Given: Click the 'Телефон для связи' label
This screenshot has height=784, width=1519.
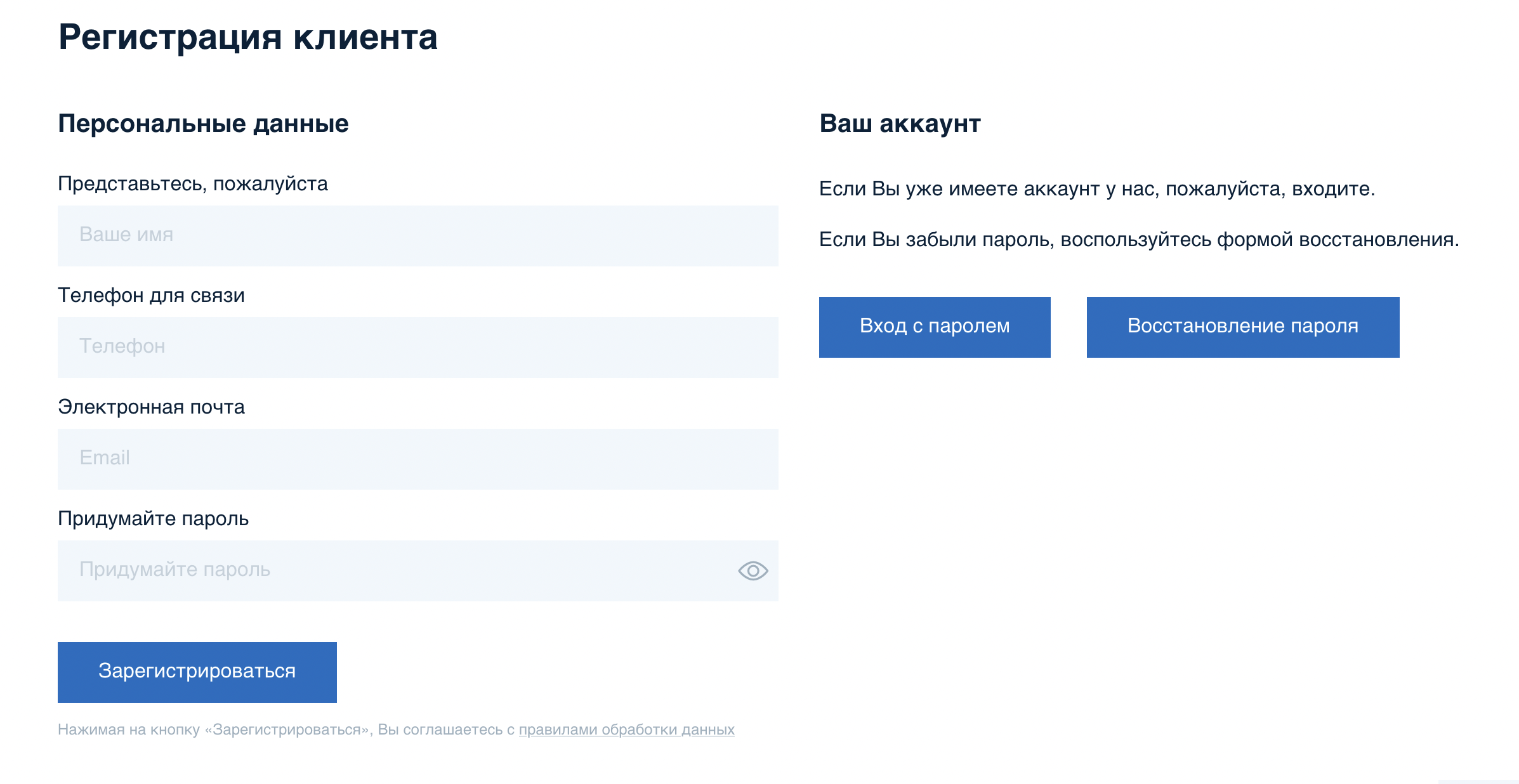Looking at the screenshot, I should click(x=151, y=296).
